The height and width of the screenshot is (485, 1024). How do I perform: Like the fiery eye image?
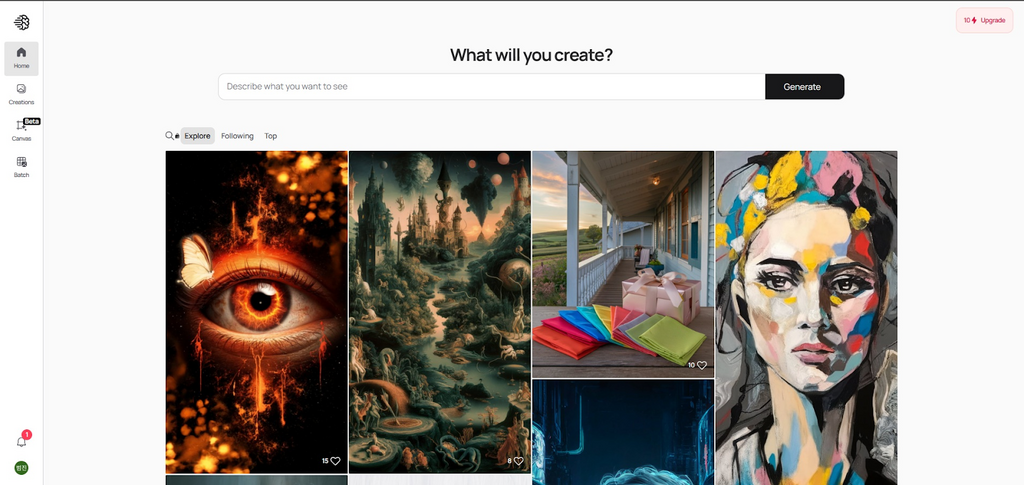(x=335, y=461)
